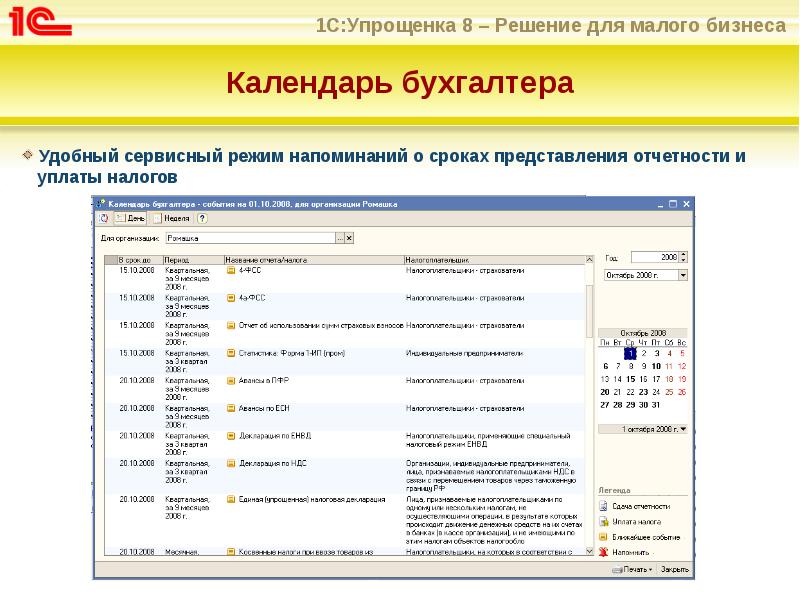Click the organization field containing Ромашка

tap(251, 238)
